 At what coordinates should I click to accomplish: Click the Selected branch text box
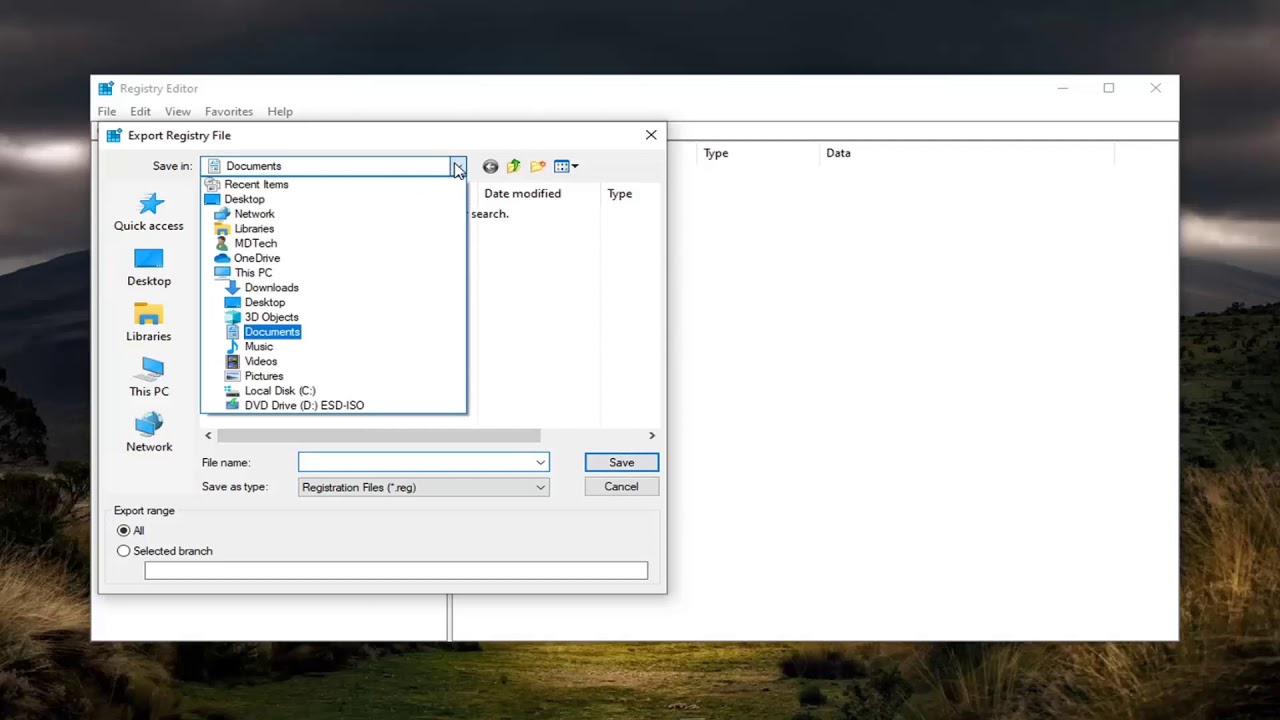396,571
